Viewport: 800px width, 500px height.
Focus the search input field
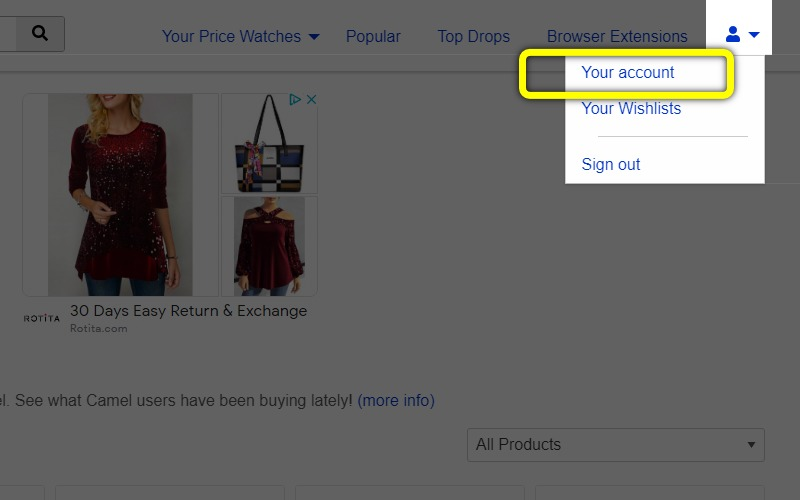(x=6, y=34)
